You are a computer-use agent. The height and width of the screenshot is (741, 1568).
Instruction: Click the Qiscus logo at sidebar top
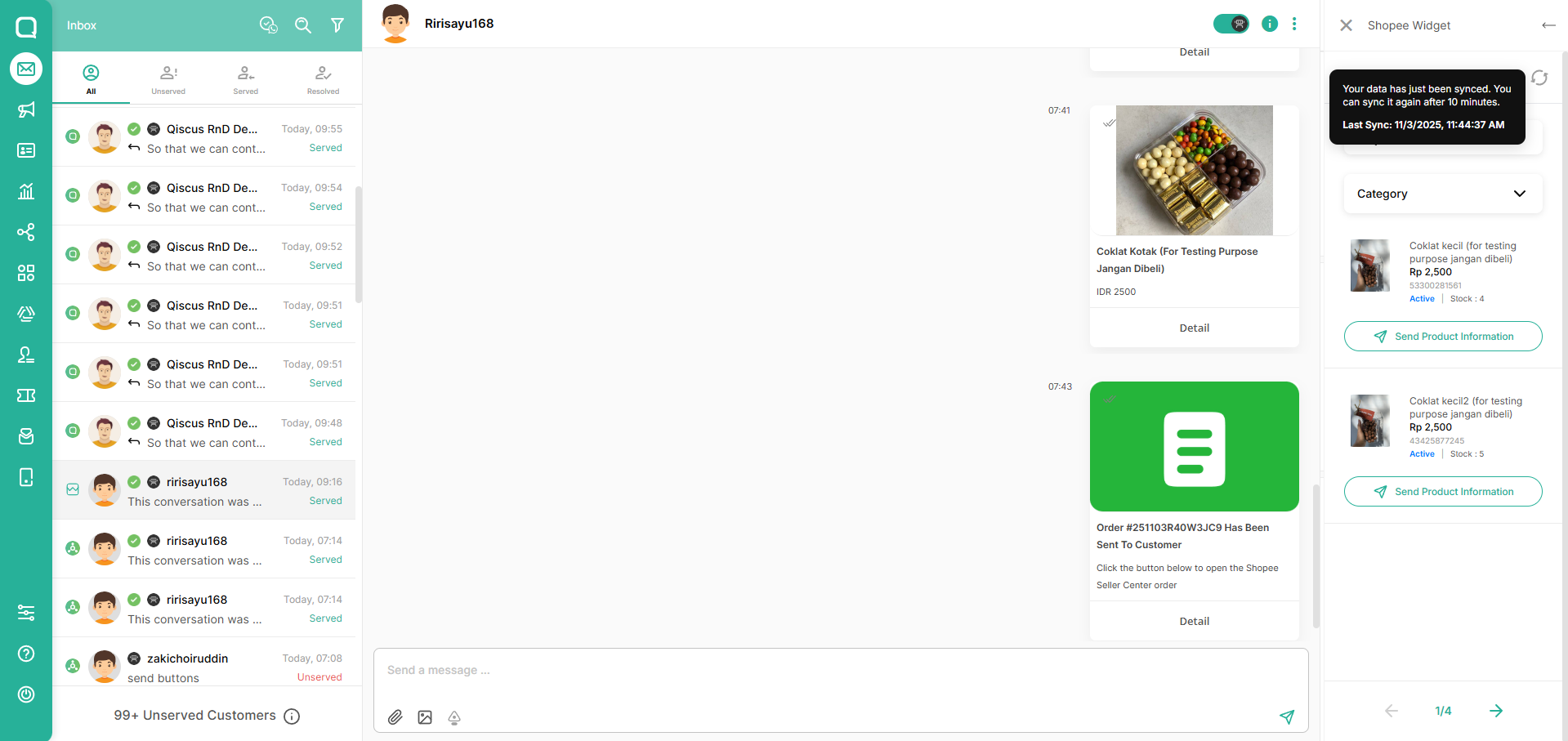click(26, 27)
